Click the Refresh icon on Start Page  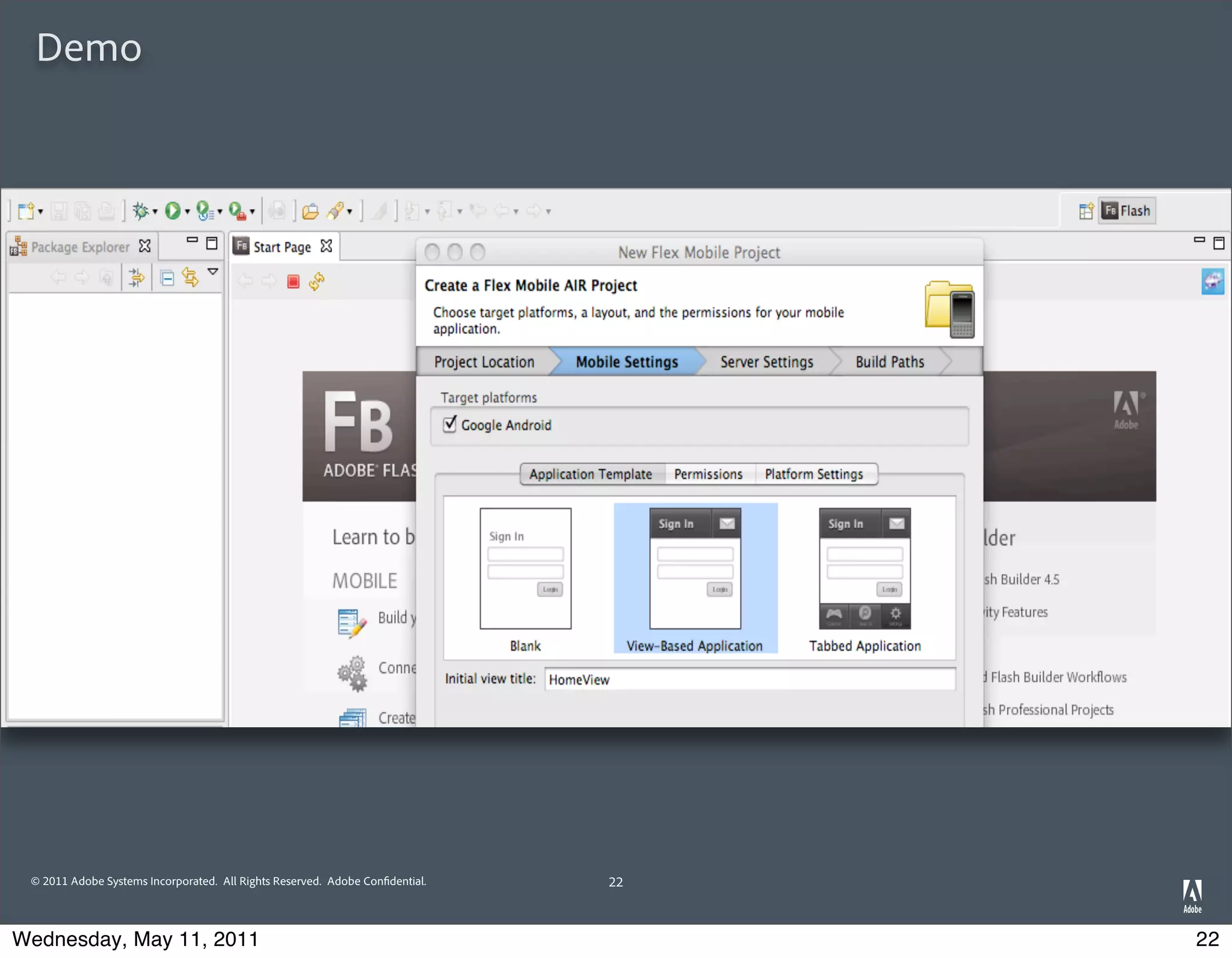pyautogui.click(x=316, y=281)
